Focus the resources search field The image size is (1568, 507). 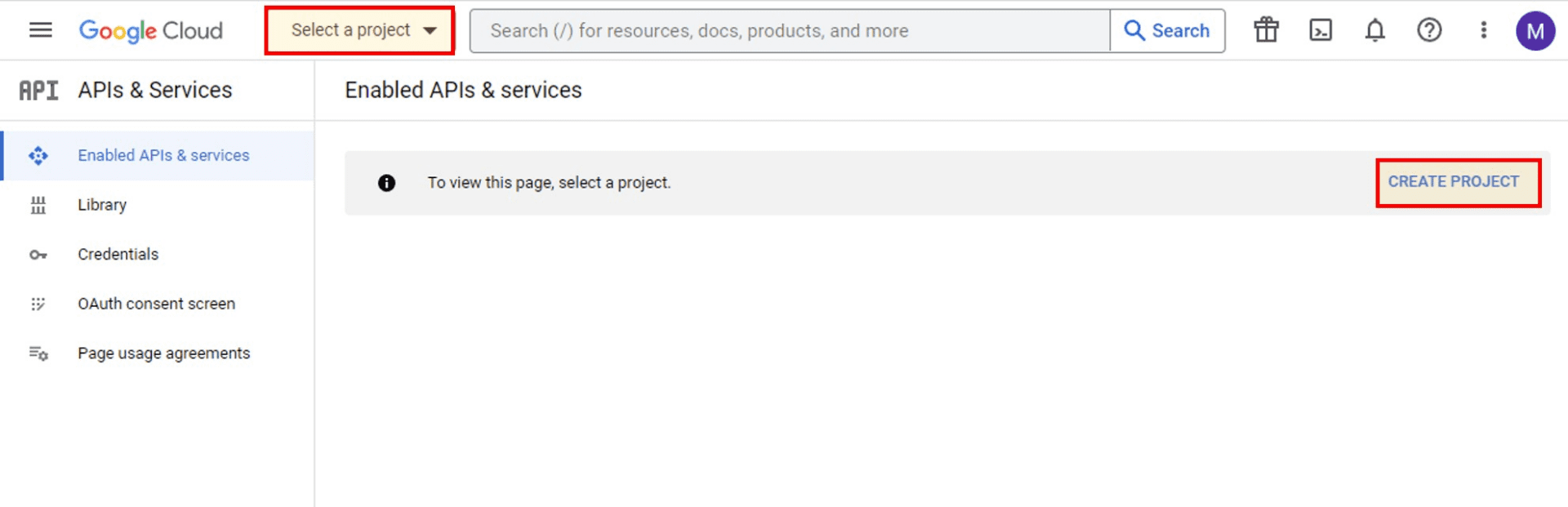(x=791, y=31)
